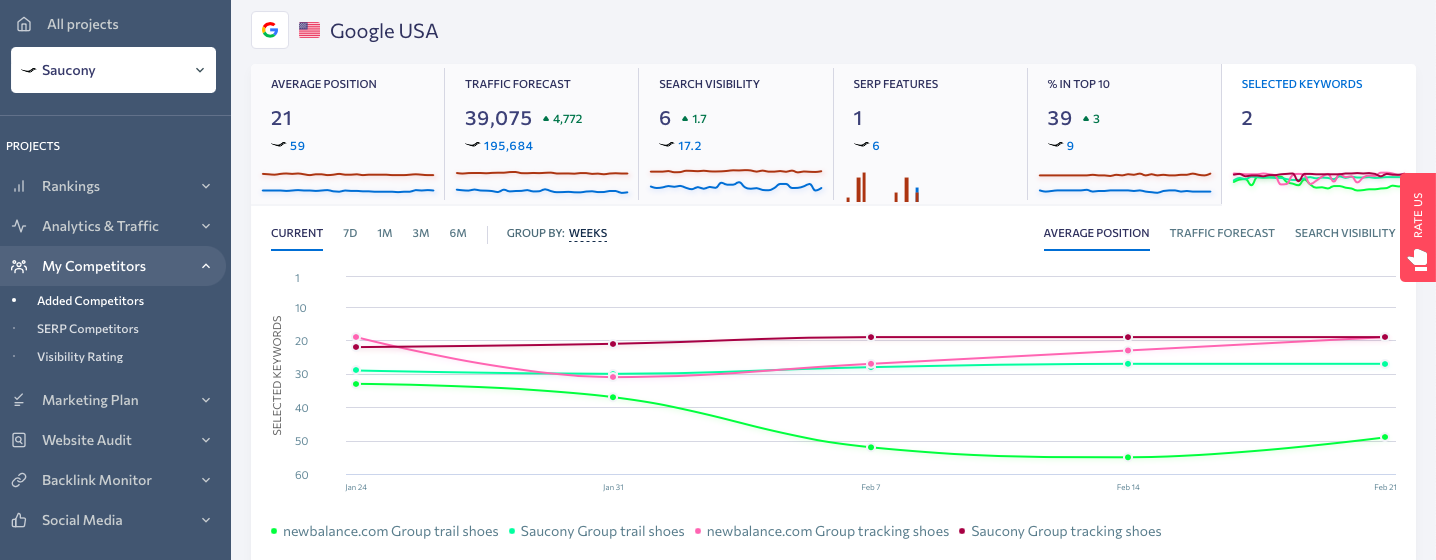Select the CURRENT period tab

coord(297,233)
